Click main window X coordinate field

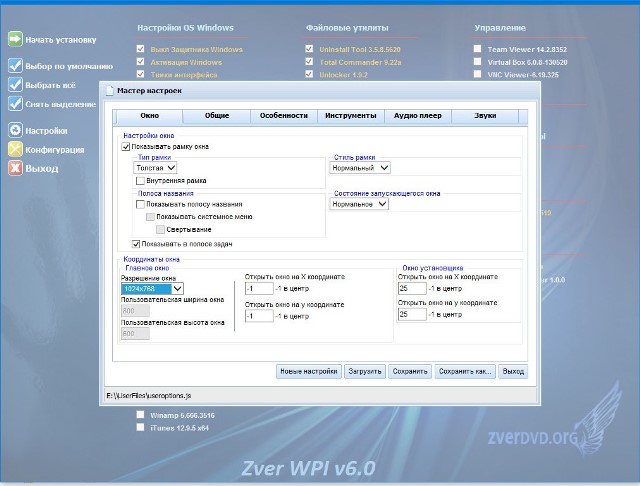coord(259,288)
